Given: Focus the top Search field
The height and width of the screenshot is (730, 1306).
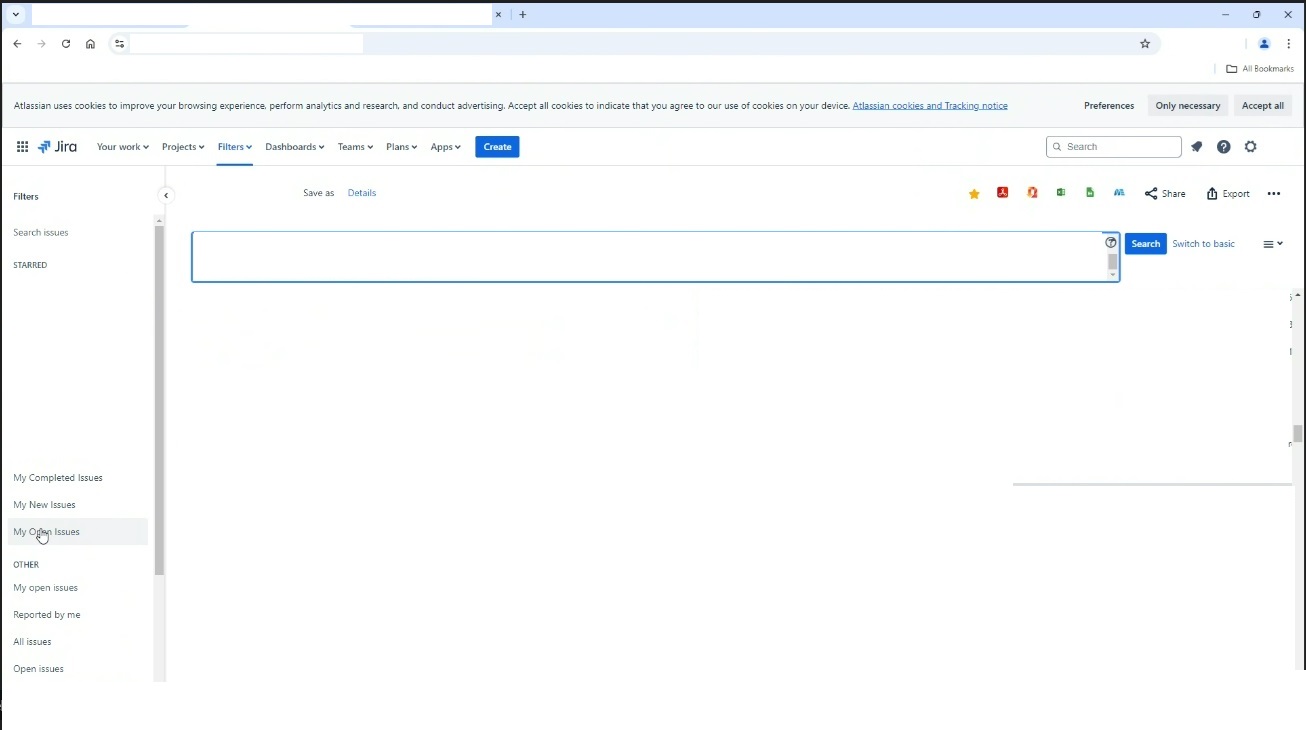Looking at the screenshot, I should click(x=1114, y=147).
